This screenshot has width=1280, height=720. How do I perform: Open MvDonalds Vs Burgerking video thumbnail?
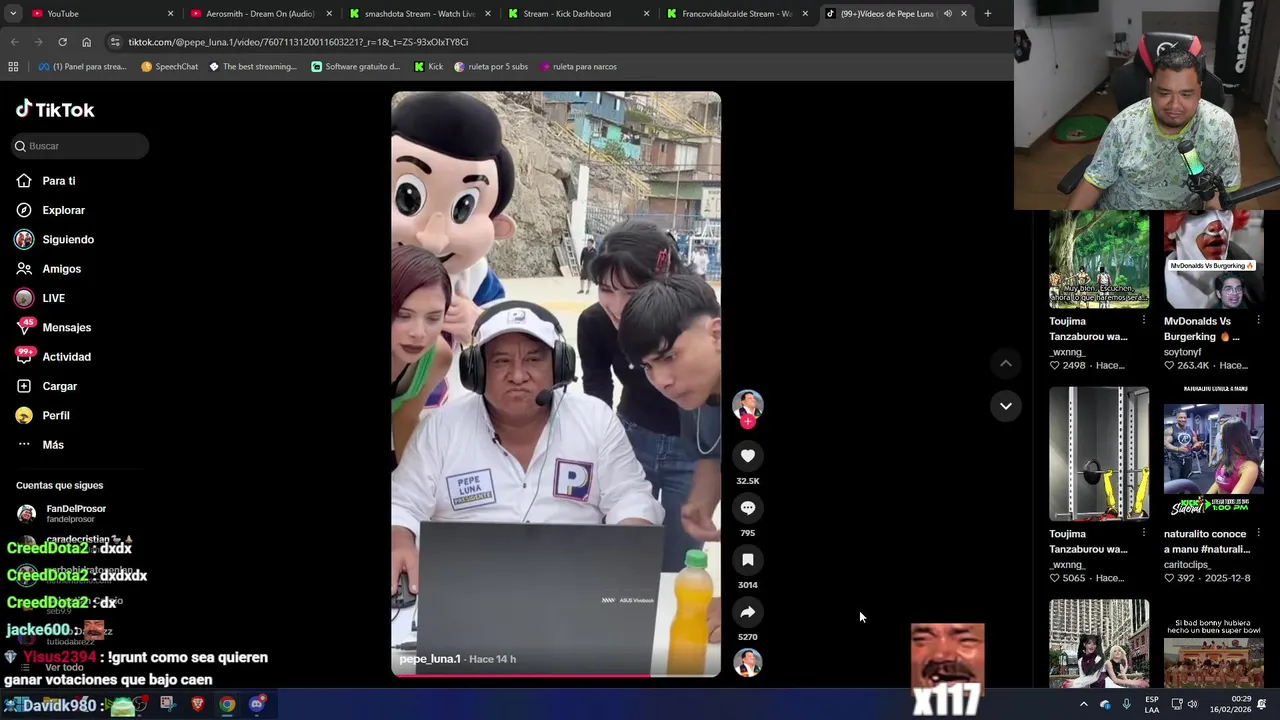pyautogui.click(x=1213, y=259)
